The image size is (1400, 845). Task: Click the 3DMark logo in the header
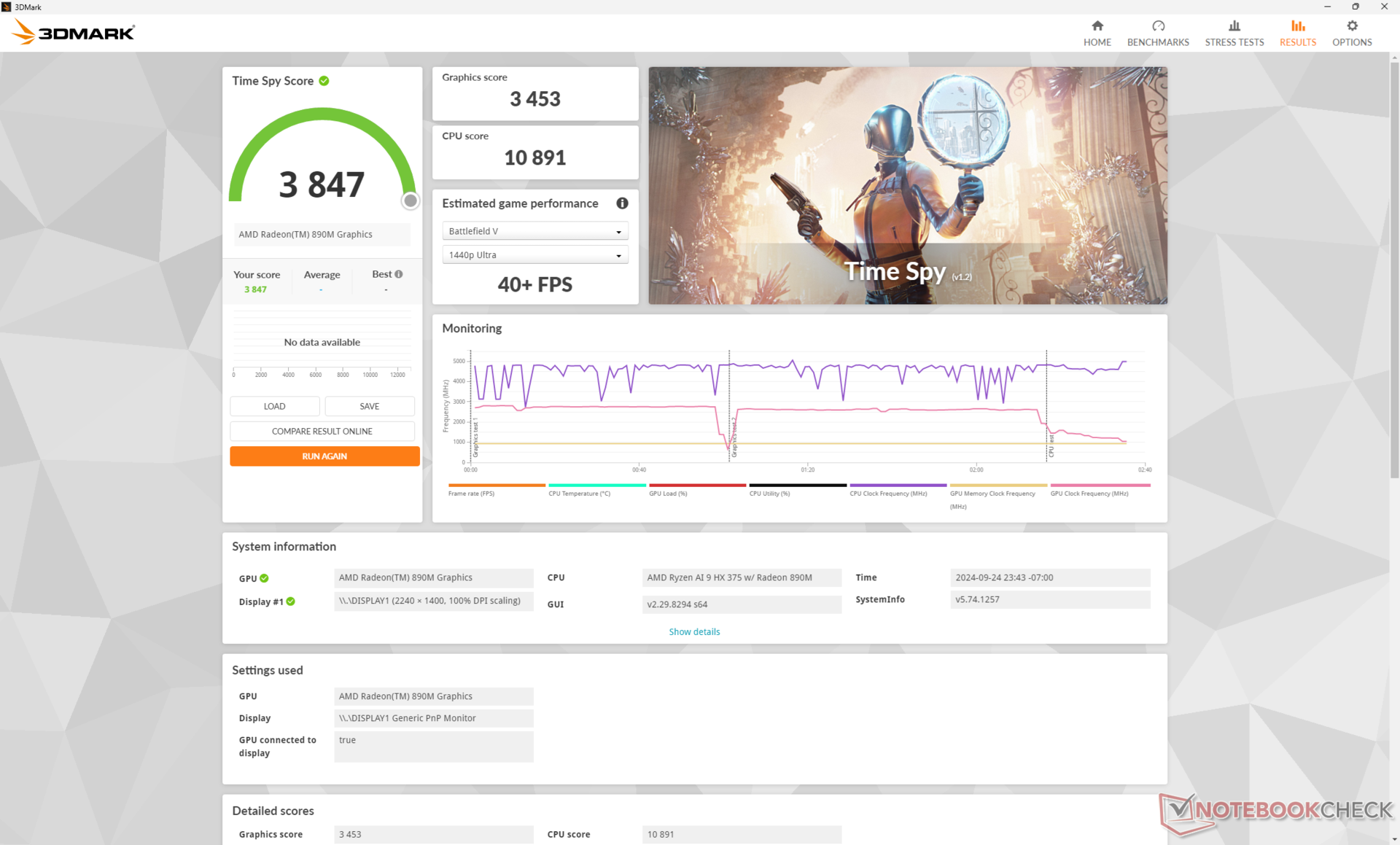pos(74,32)
